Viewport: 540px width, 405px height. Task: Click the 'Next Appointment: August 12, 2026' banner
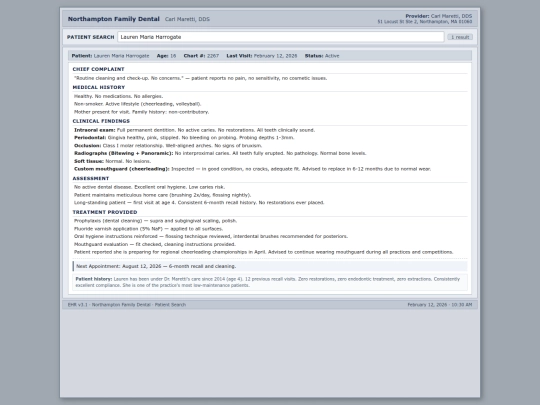270,266
